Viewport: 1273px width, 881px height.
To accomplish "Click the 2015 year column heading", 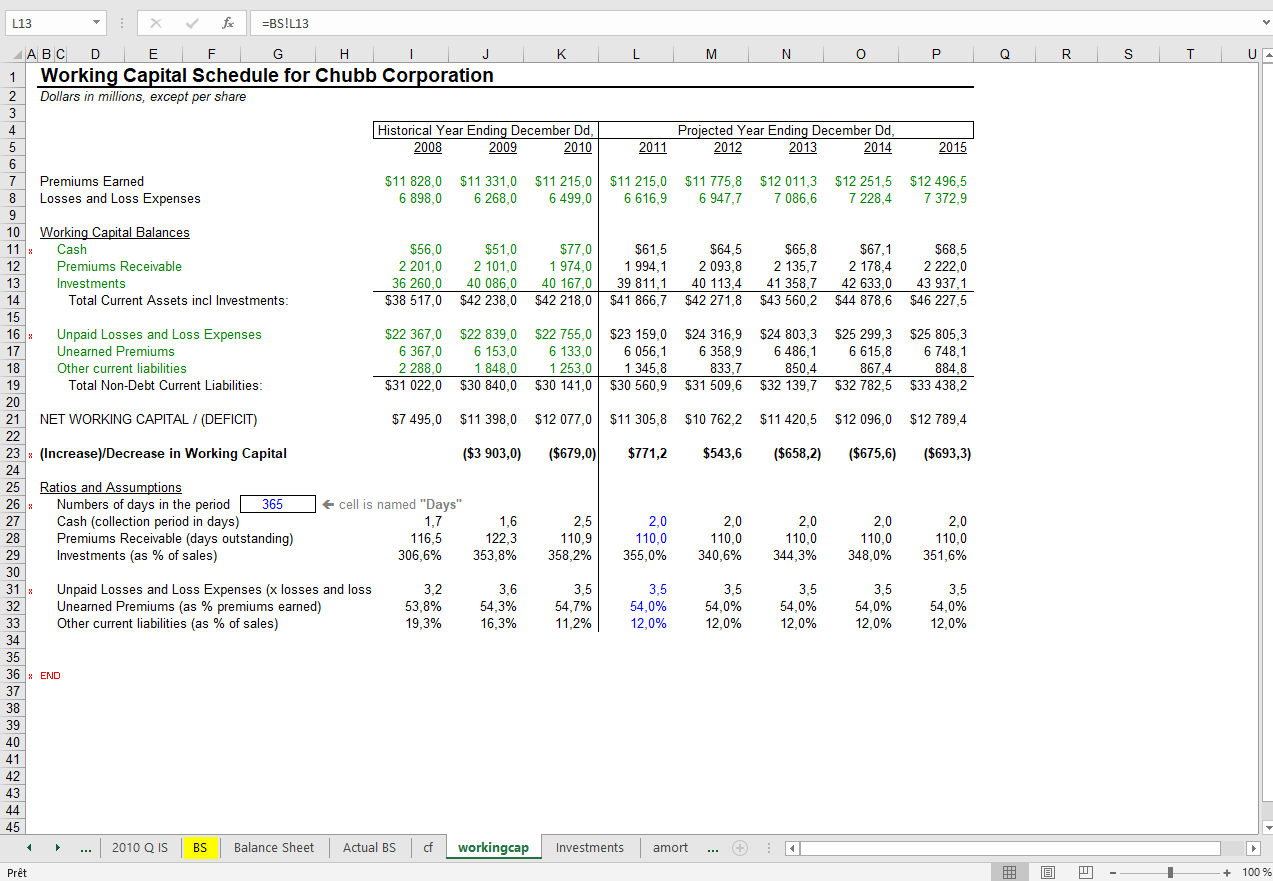I will [953, 147].
